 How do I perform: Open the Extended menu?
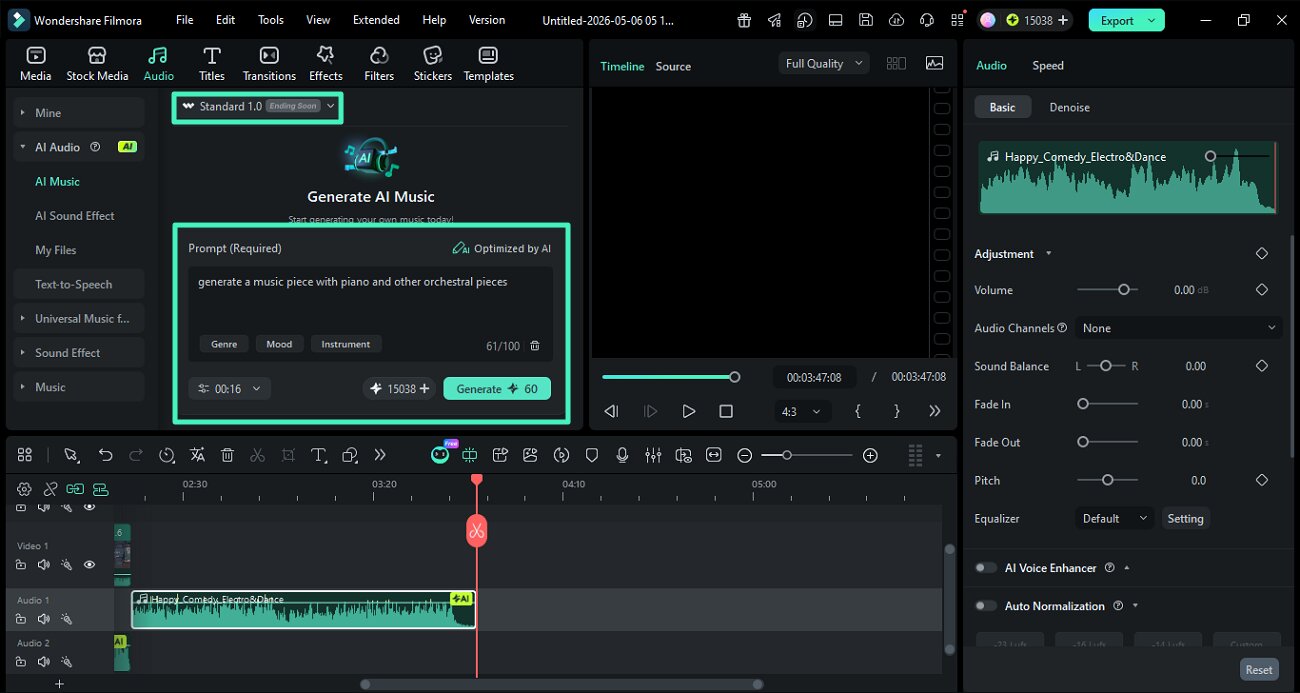tap(376, 20)
